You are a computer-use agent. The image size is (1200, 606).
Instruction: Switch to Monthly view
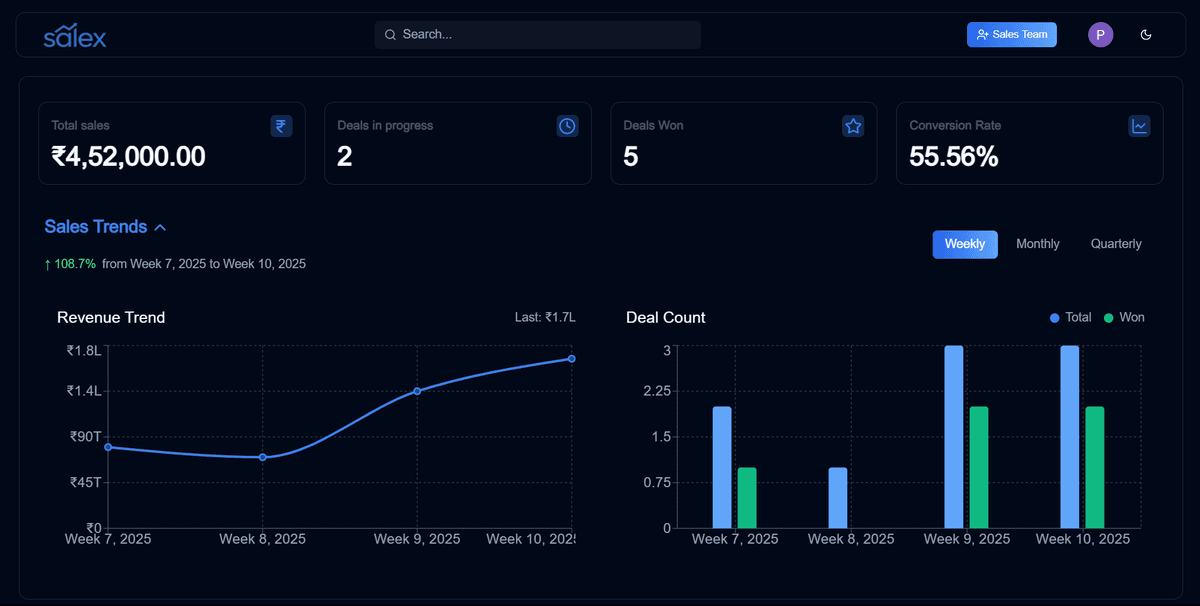pyautogui.click(x=1038, y=243)
